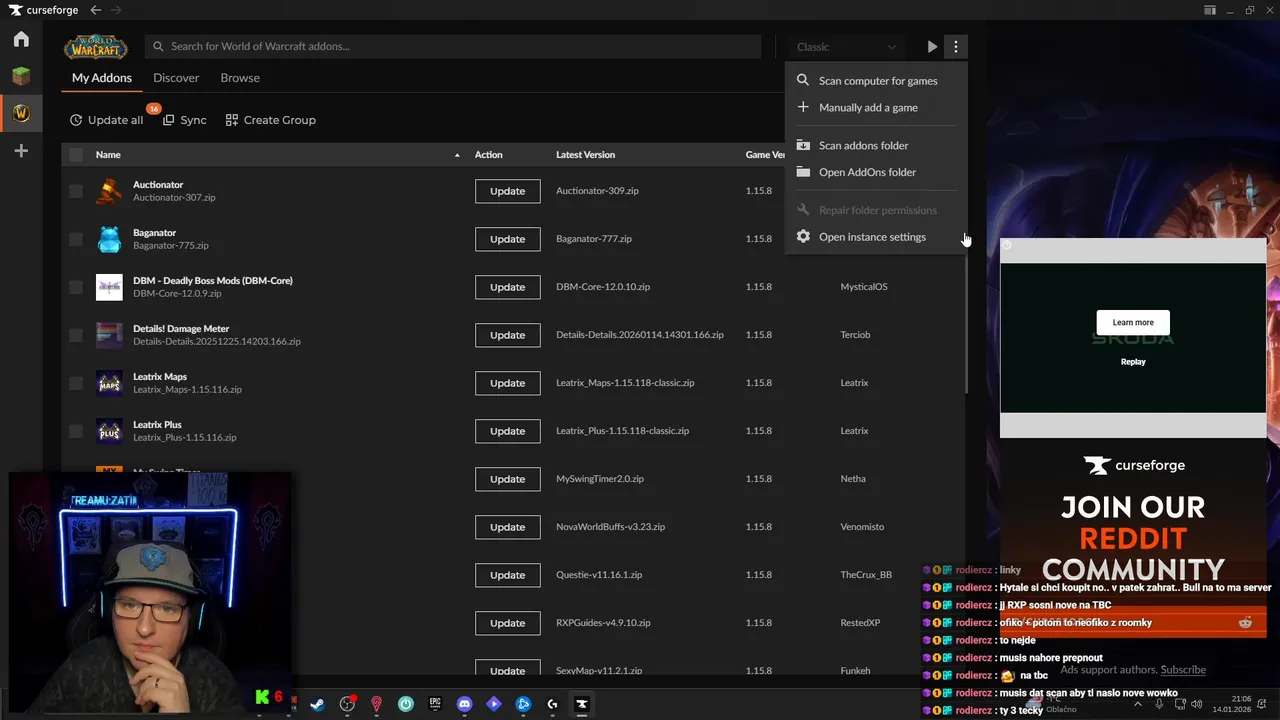Viewport: 1280px width, 720px height.
Task: Click the Leatrix Maps addon icon
Action: point(109,383)
